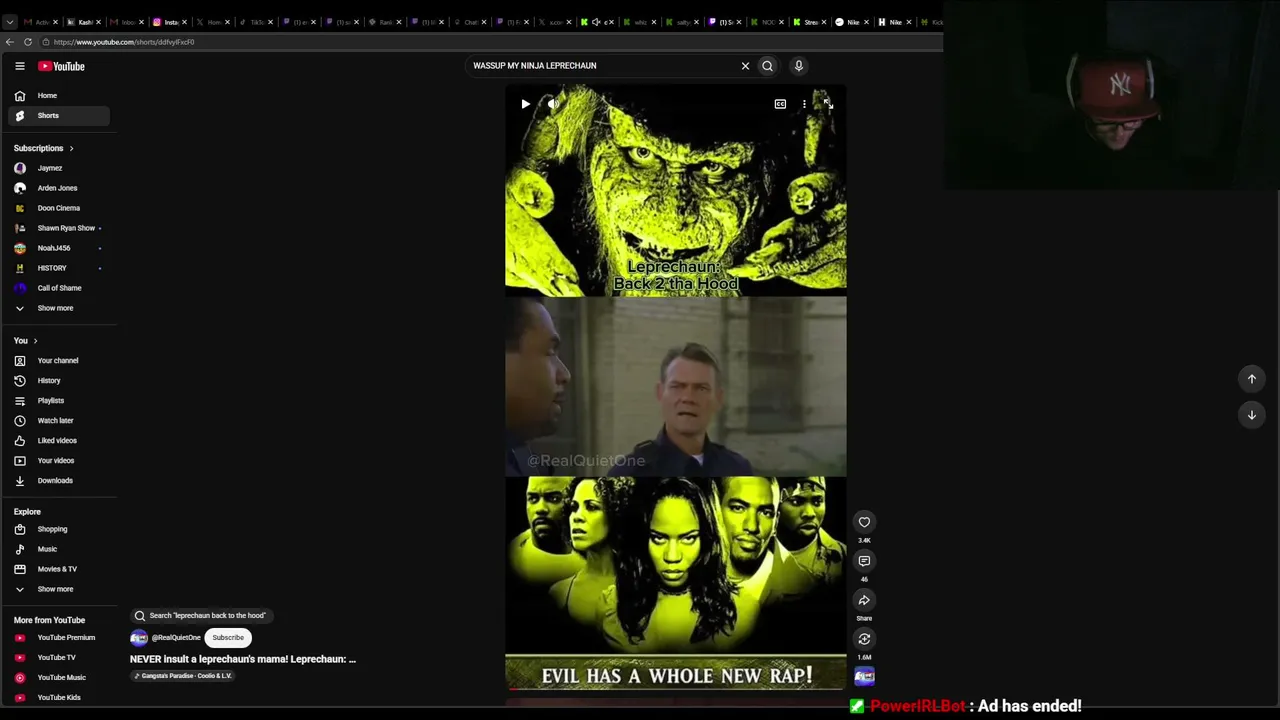Like the Short with the heart button
The width and height of the screenshot is (1280, 720).
(864, 522)
